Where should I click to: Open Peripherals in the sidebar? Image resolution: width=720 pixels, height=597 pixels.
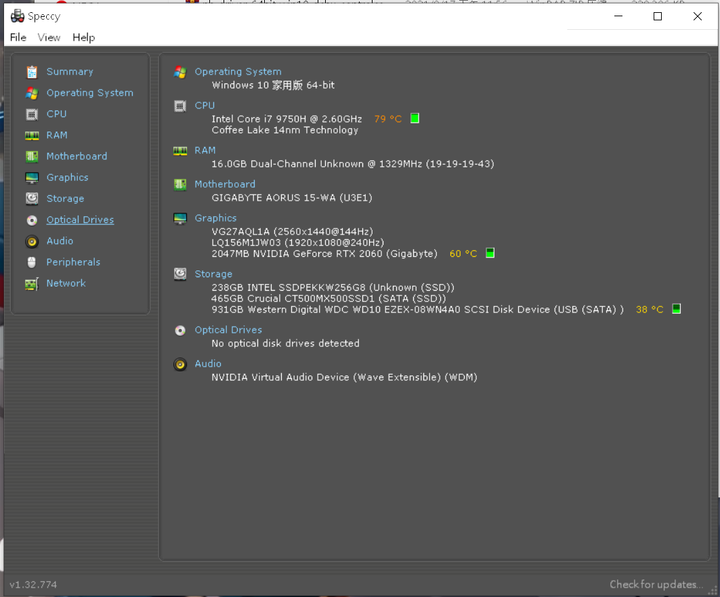[x=73, y=262]
